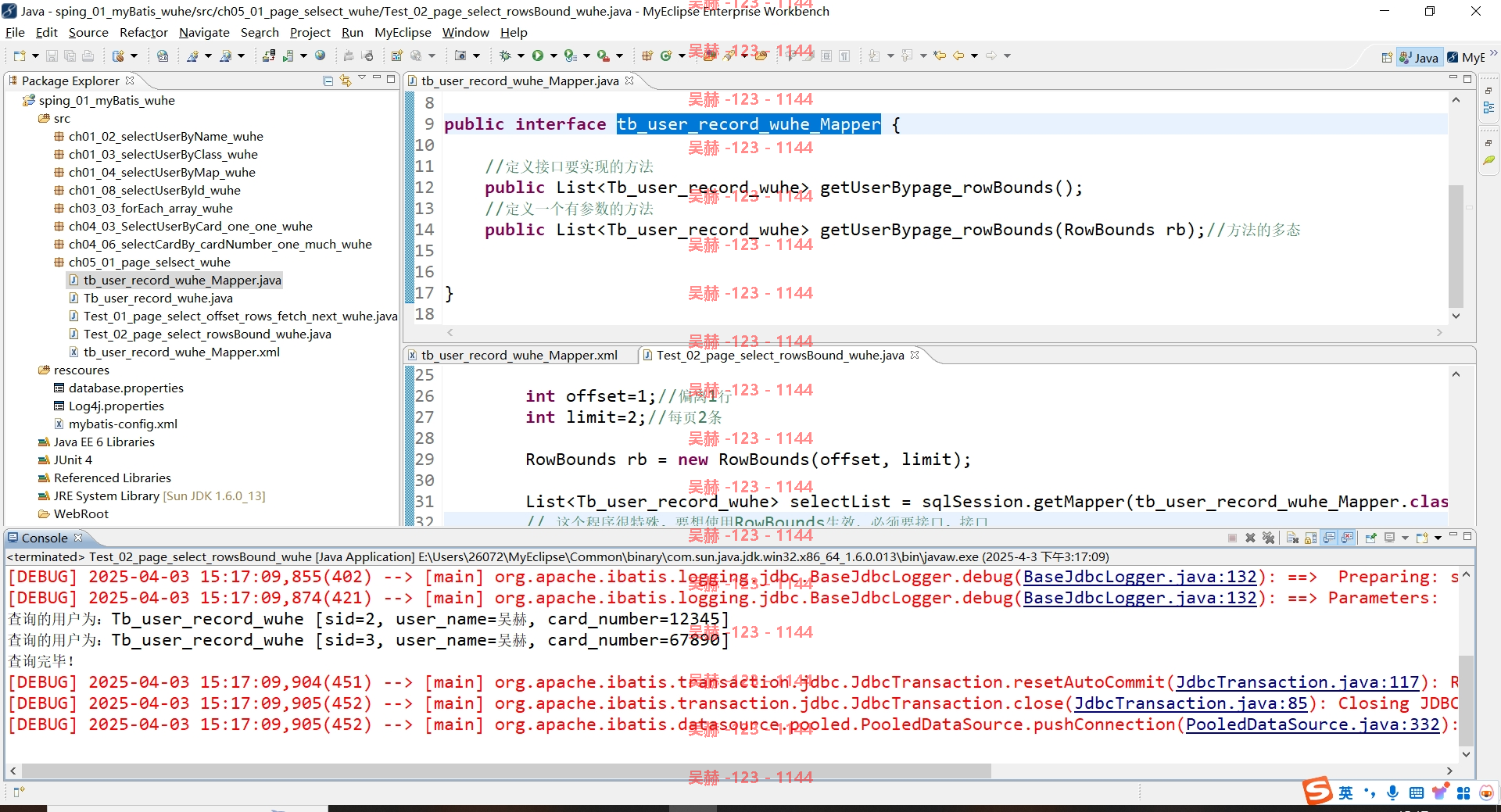Close the Package Explorer view tab
This screenshot has height=812, width=1501.
tap(130, 80)
